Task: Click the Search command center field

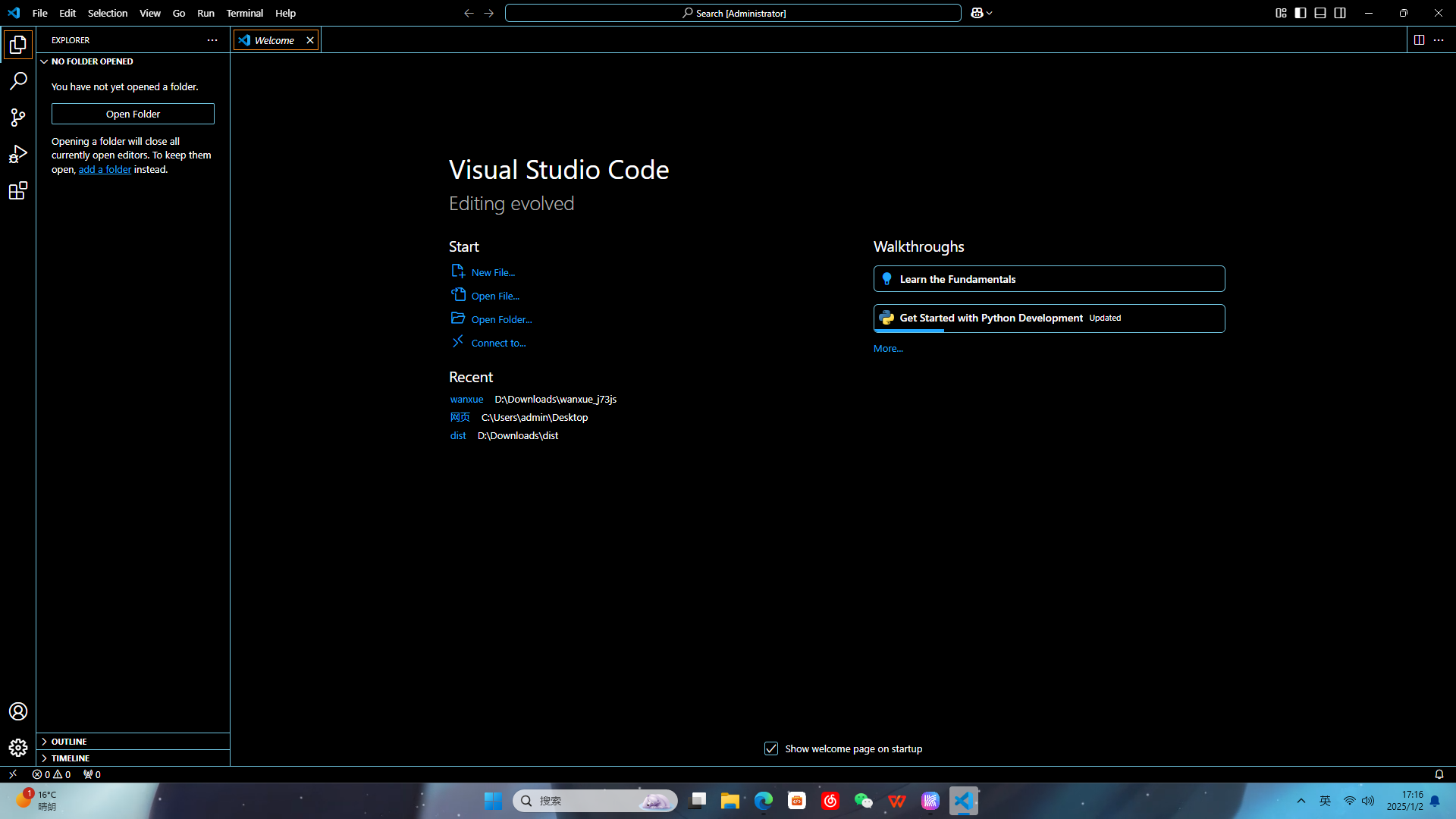Action: [733, 13]
